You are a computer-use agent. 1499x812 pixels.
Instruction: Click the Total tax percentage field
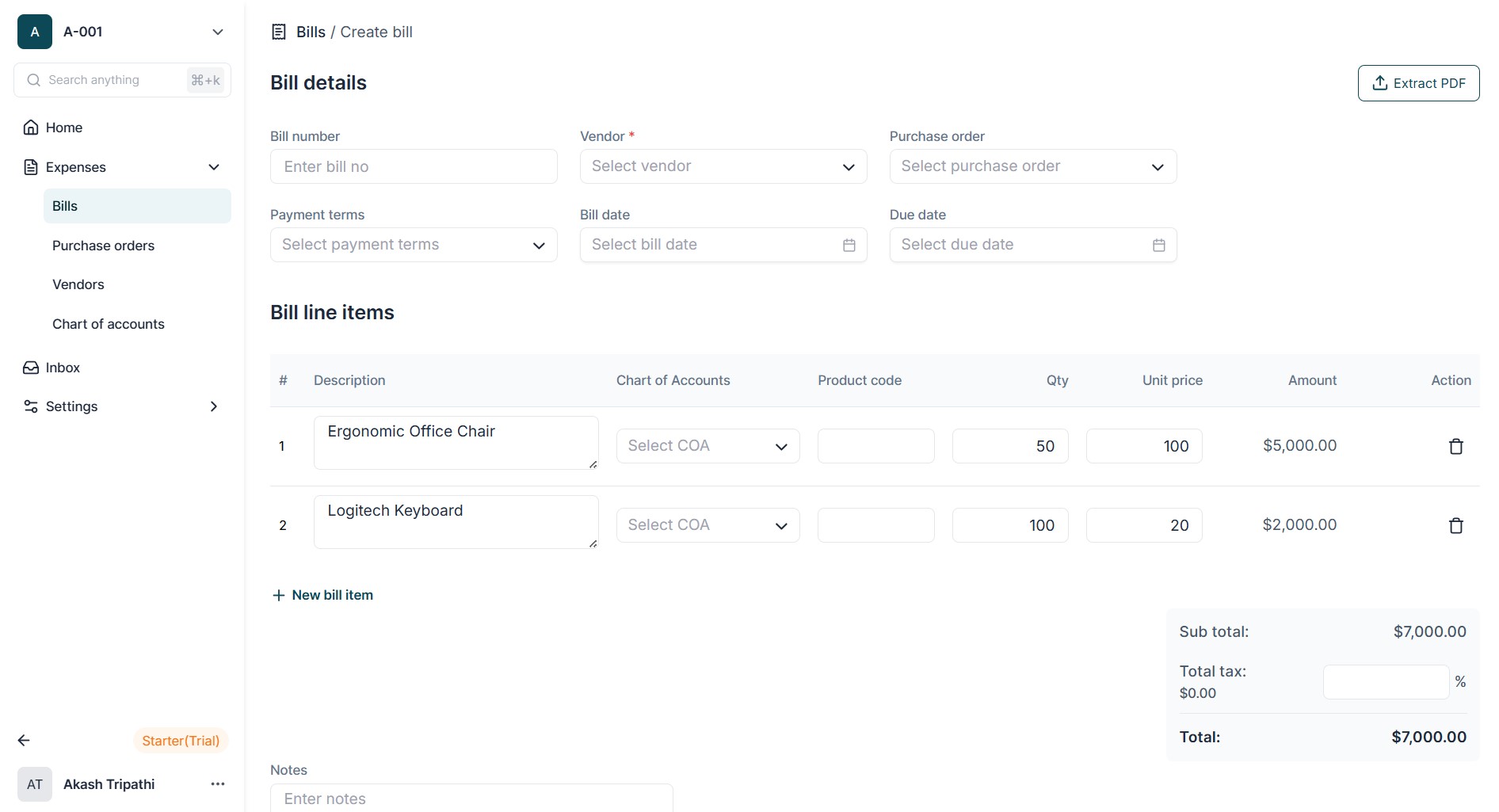(x=1386, y=682)
